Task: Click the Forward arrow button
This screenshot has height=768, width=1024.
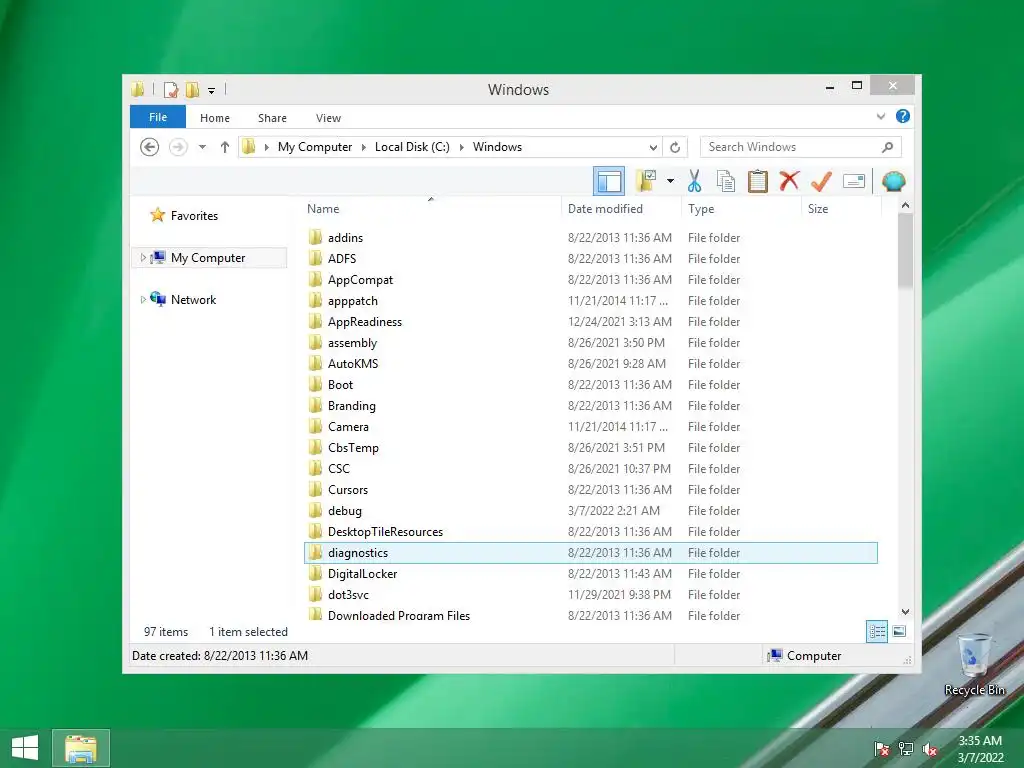Action: (x=178, y=147)
